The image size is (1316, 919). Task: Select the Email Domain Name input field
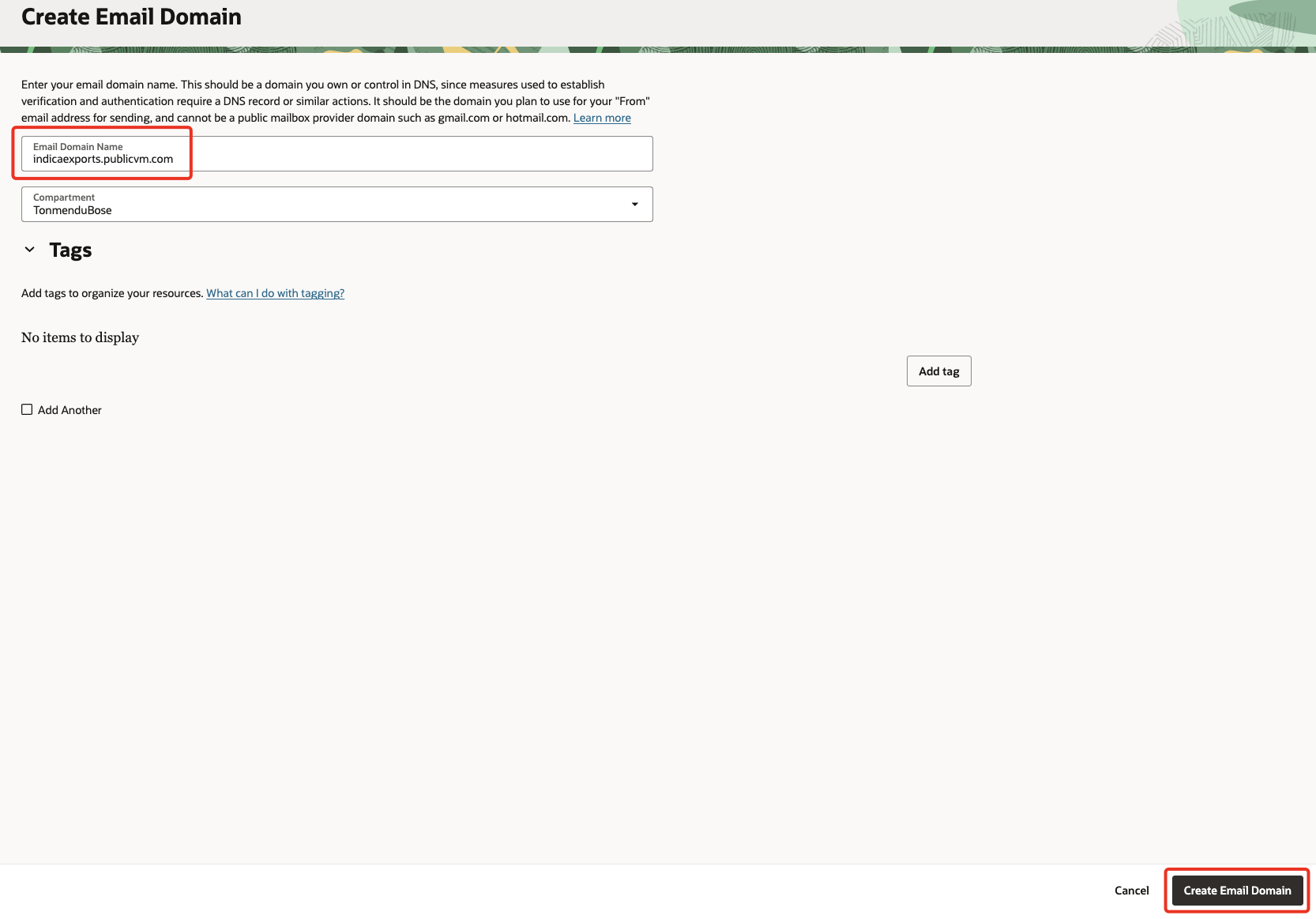[x=337, y=153]
